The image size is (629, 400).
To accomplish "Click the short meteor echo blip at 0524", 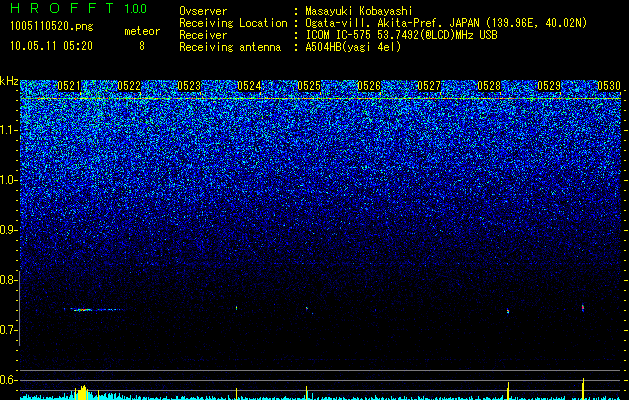I will click(237, 308).
